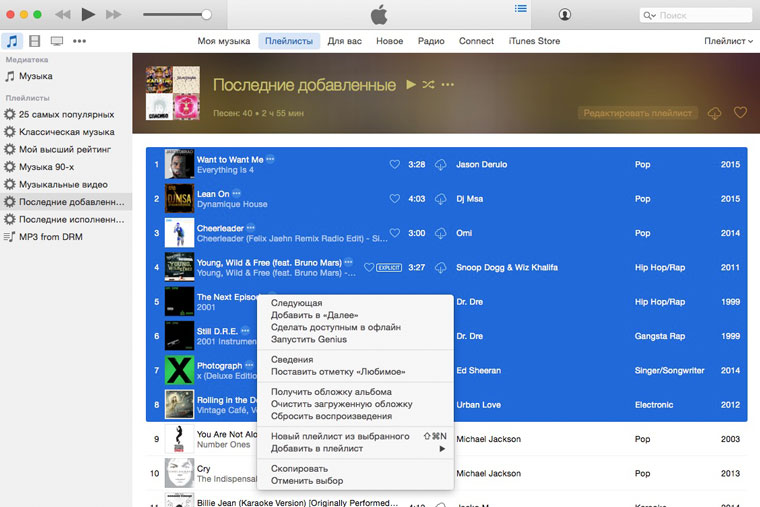Open the Up Next list icon

click(x=521, y=8)
